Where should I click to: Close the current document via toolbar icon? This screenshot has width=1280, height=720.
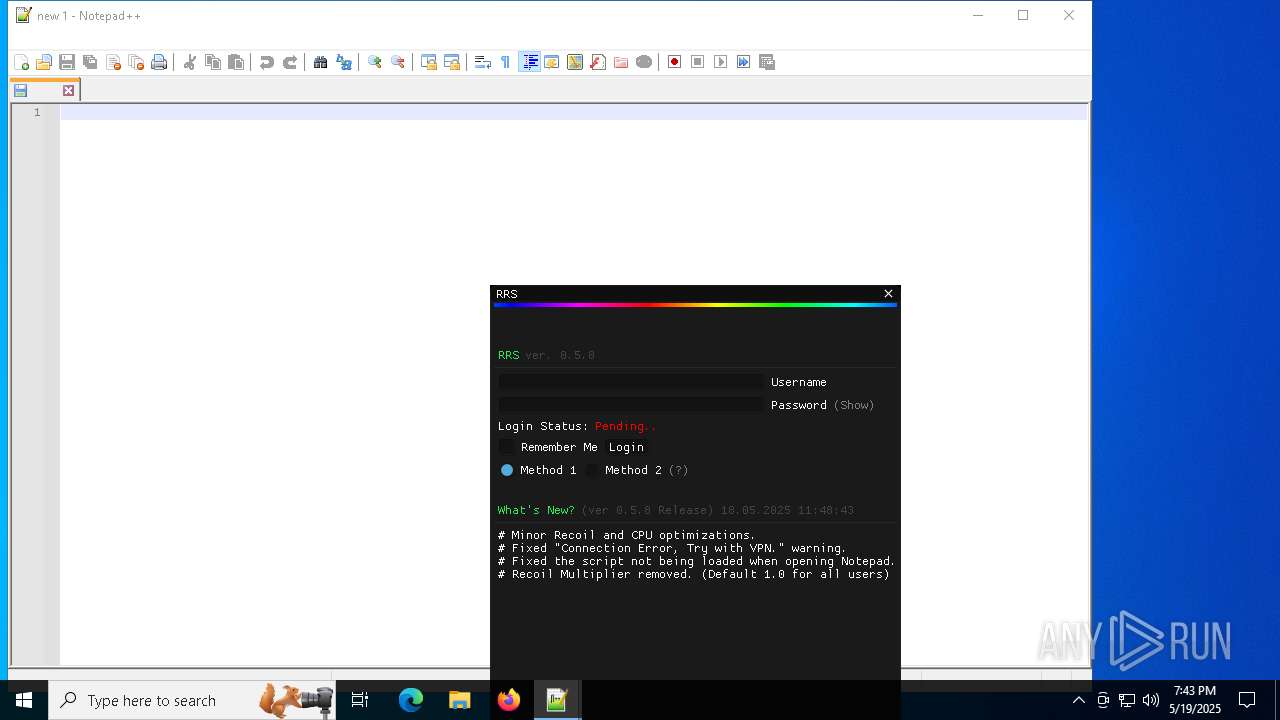tap(113, 62)
